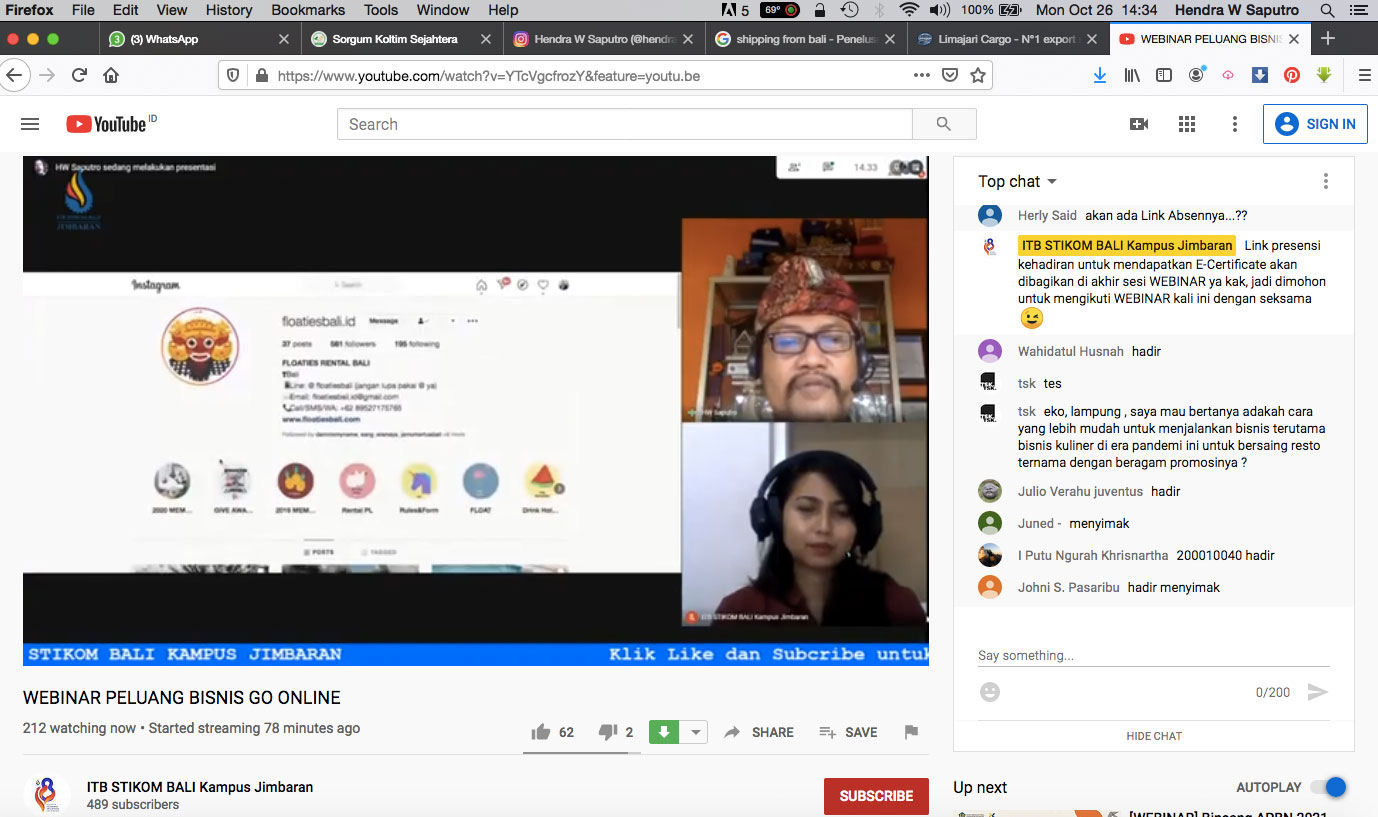Open the chat emoji picker
Image resolution: width=1378 pixels, height=817 pixels.
pos(989,692)
